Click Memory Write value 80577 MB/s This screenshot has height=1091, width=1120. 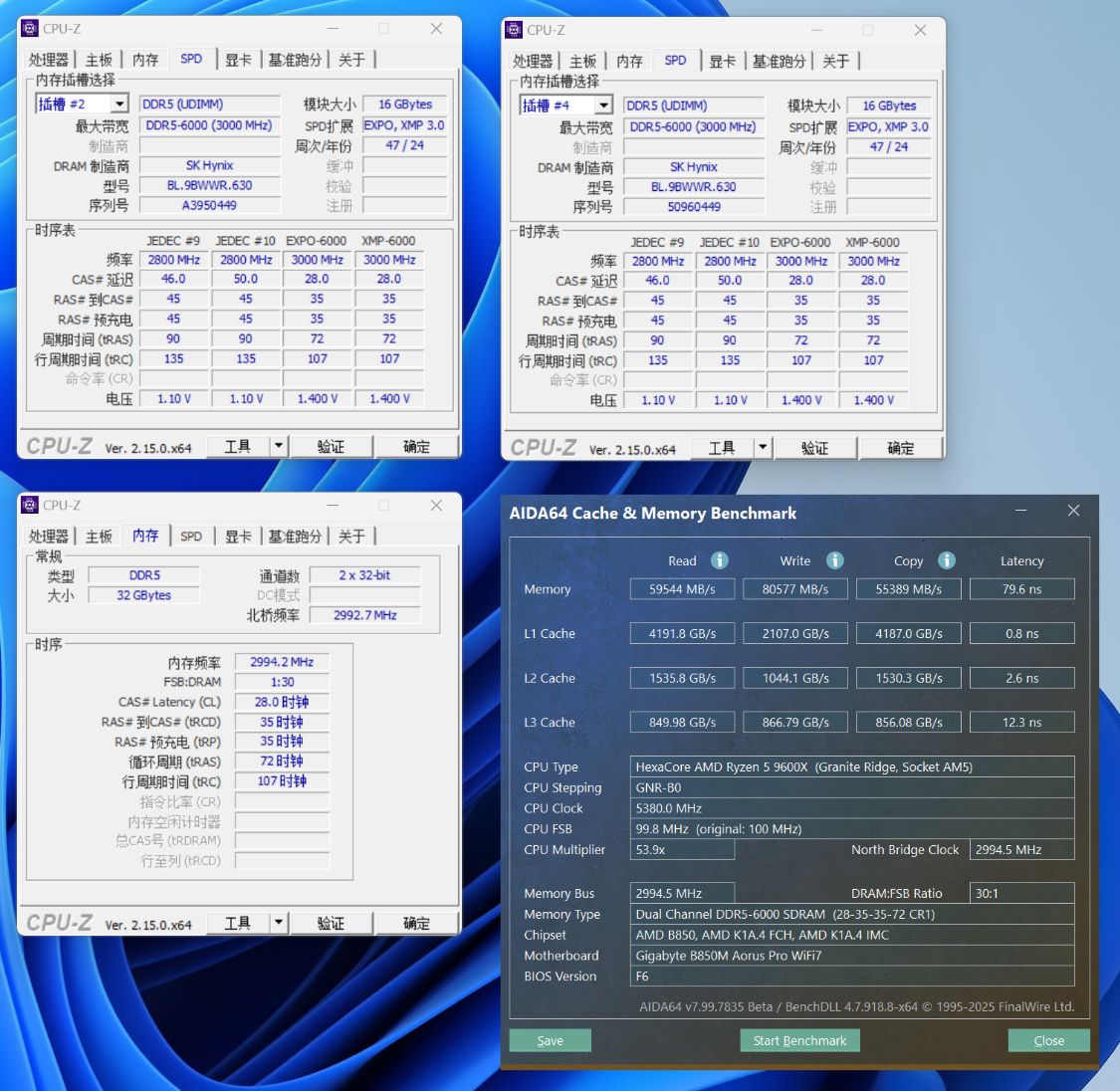pyautogui.click(x=795, y=589)
